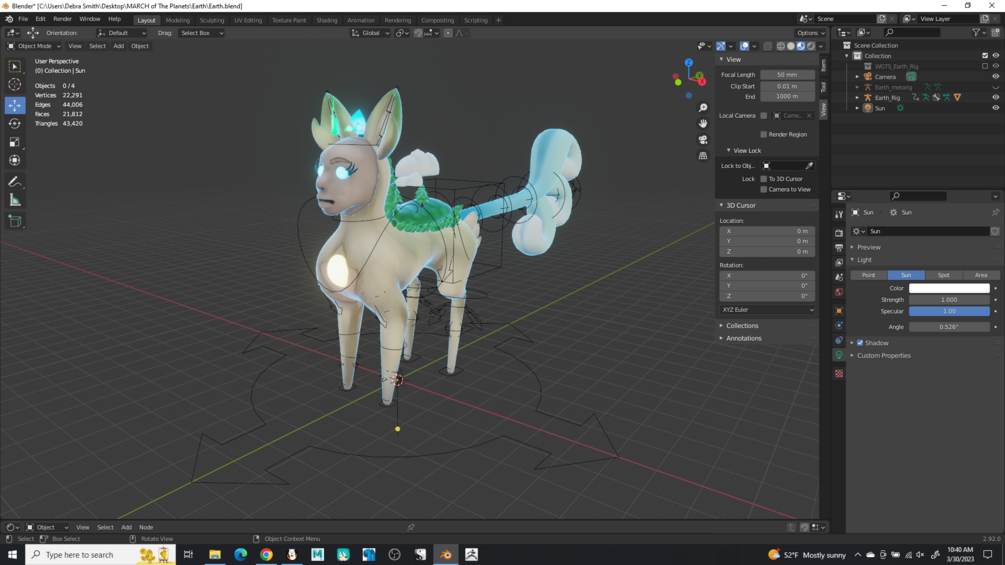
Task: Expand the Preview panel
Action: pos(868,247)
